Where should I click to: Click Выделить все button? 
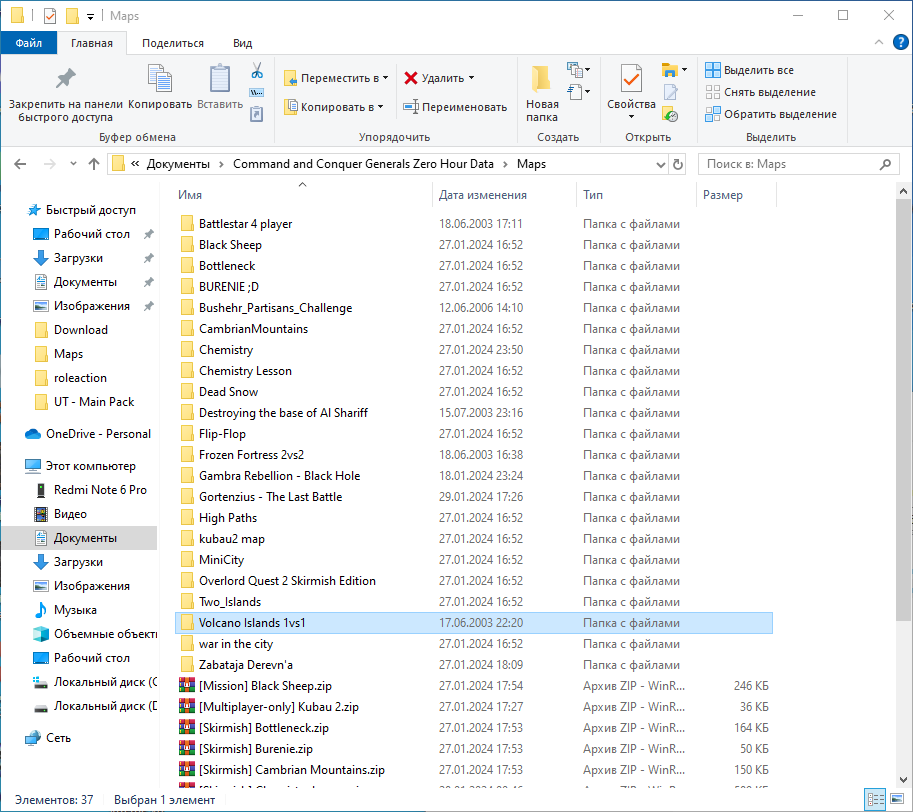(749, 70)
